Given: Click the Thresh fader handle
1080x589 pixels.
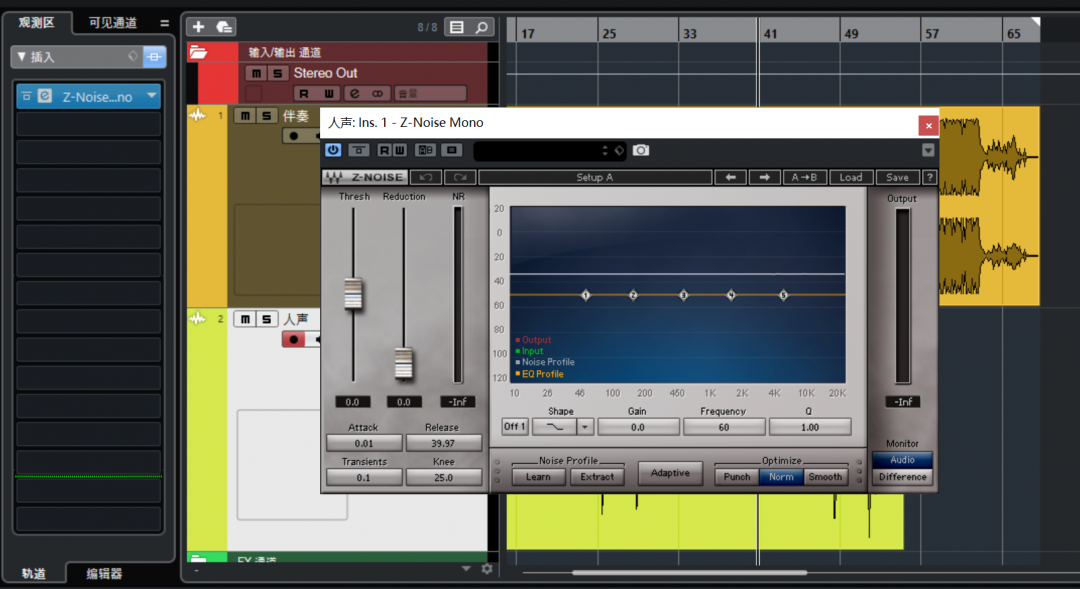Looking at the screenshot, I should click(x=353, y=294).
